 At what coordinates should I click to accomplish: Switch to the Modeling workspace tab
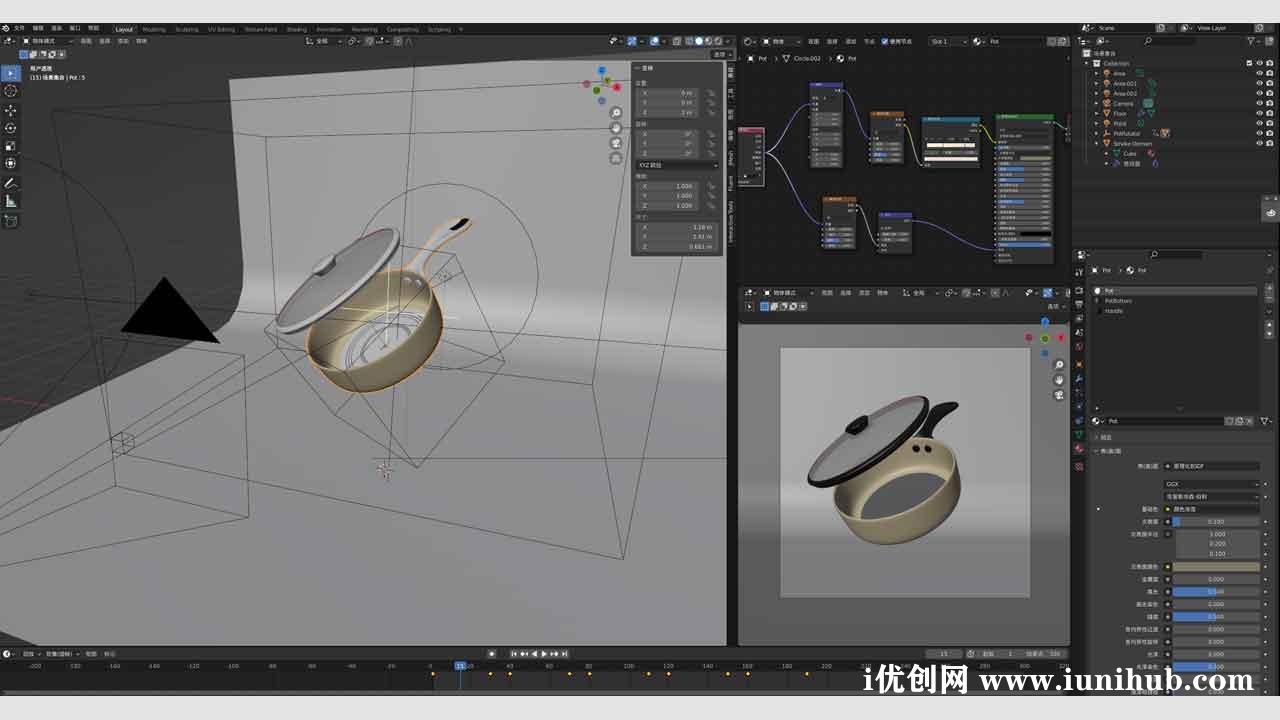(154, 29)
